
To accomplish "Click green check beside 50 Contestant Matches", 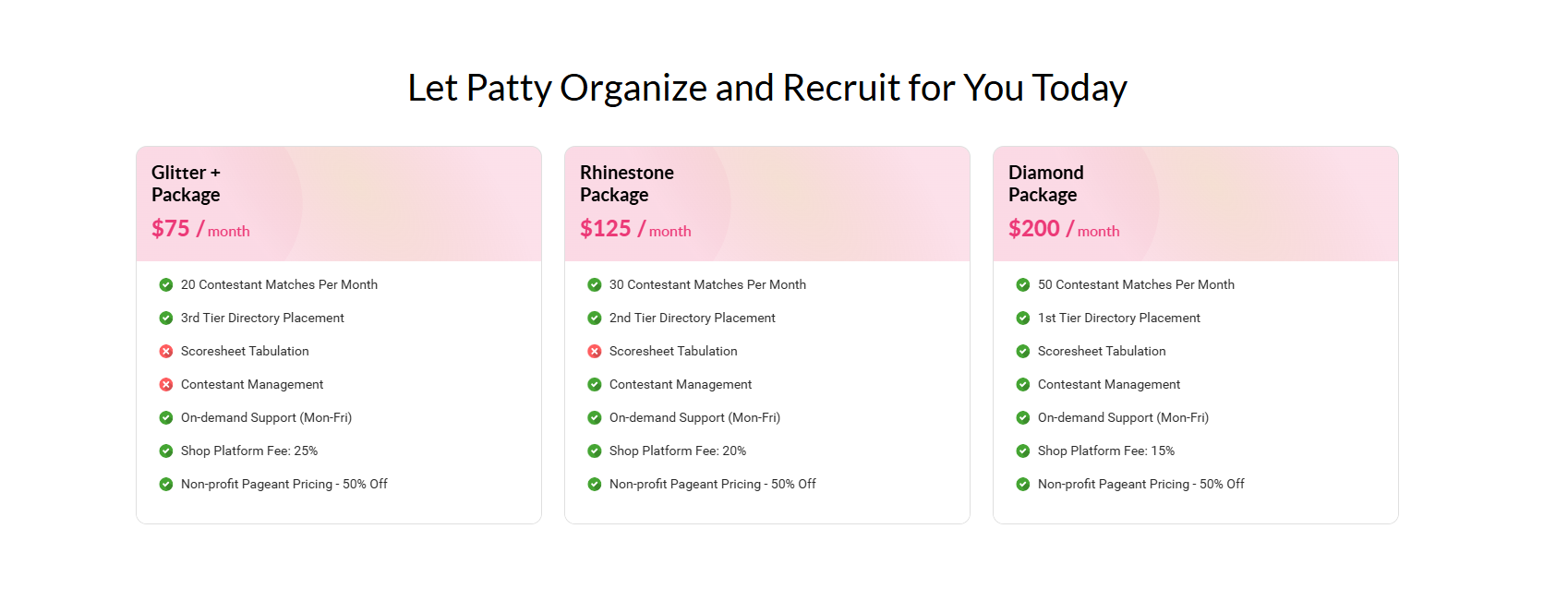I will (1023, 284).
